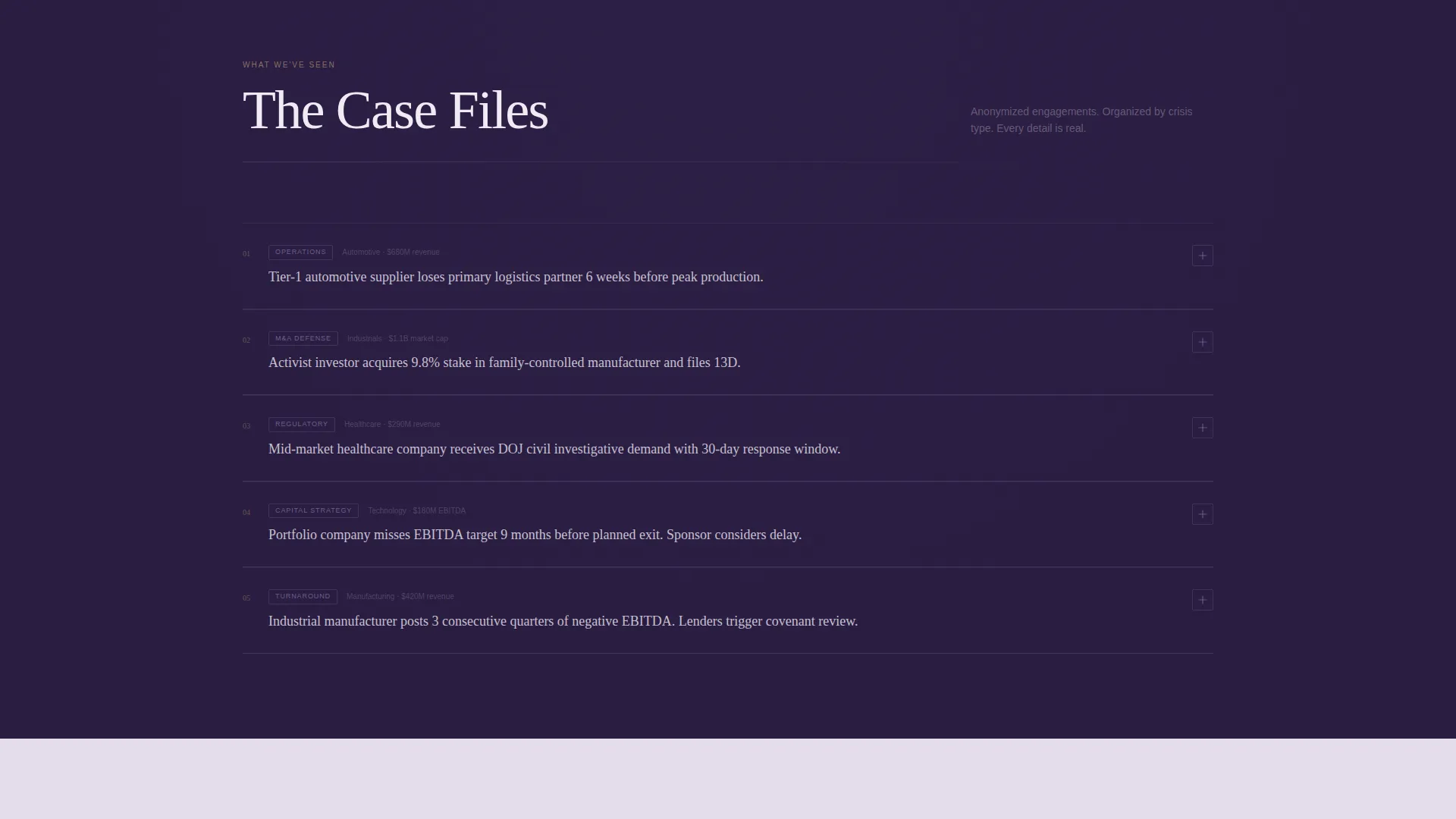The image size is (1456, 819).
Task: Click 'WHAT WE'VE SEEN' label
Action: 289,65
